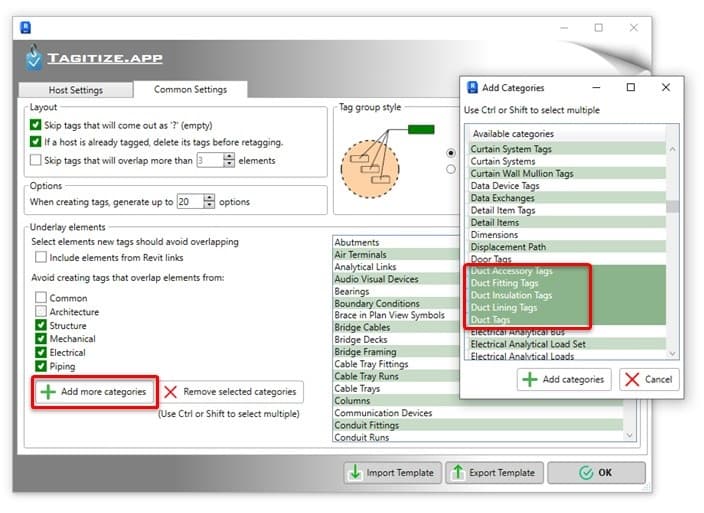The image size is (704, 513).
Task: Switch to the Common Settings tab
Action: pyautogui.click(x=190, y=89)
